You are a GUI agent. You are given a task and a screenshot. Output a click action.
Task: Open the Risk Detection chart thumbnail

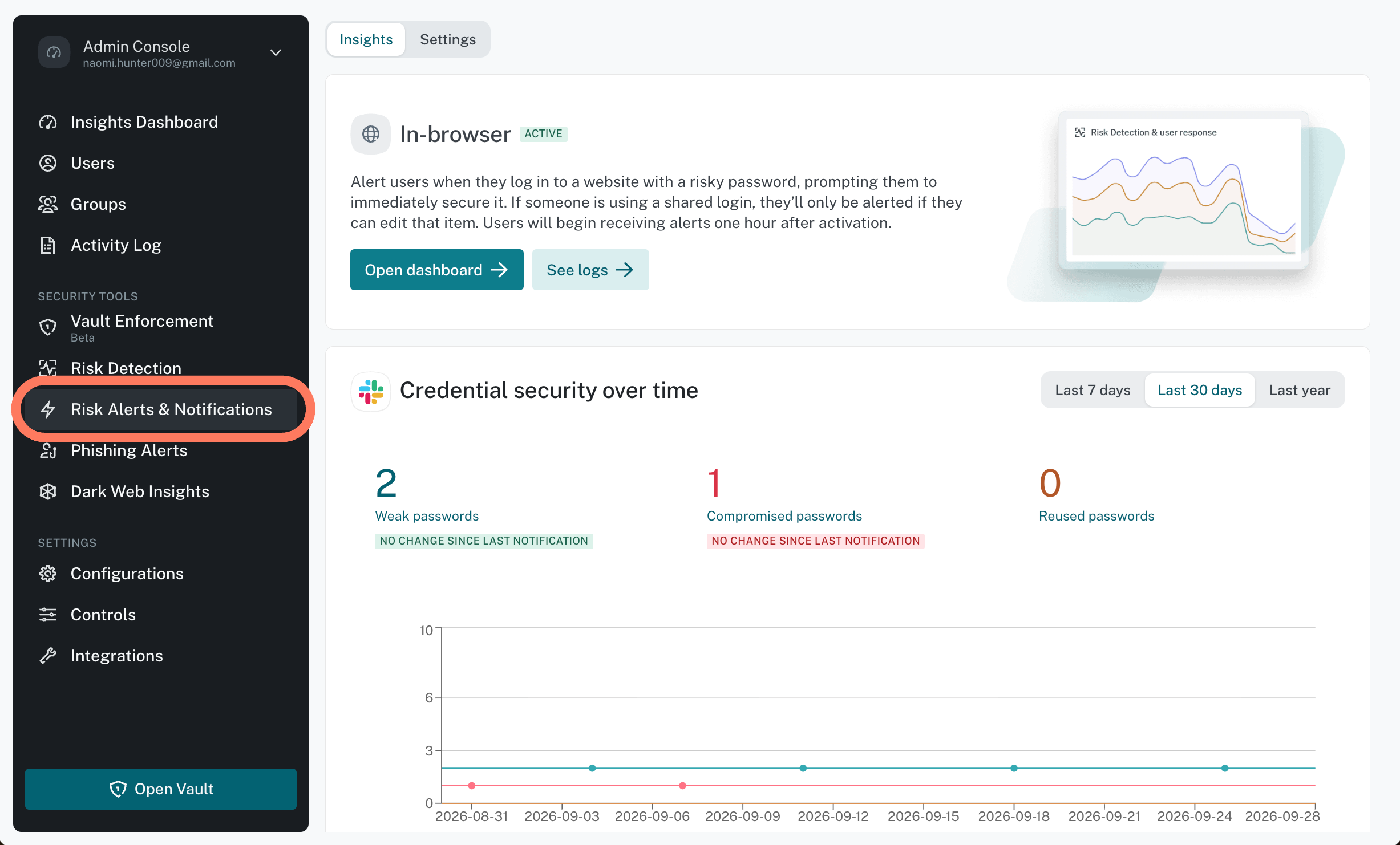[x=1183, y=190]
